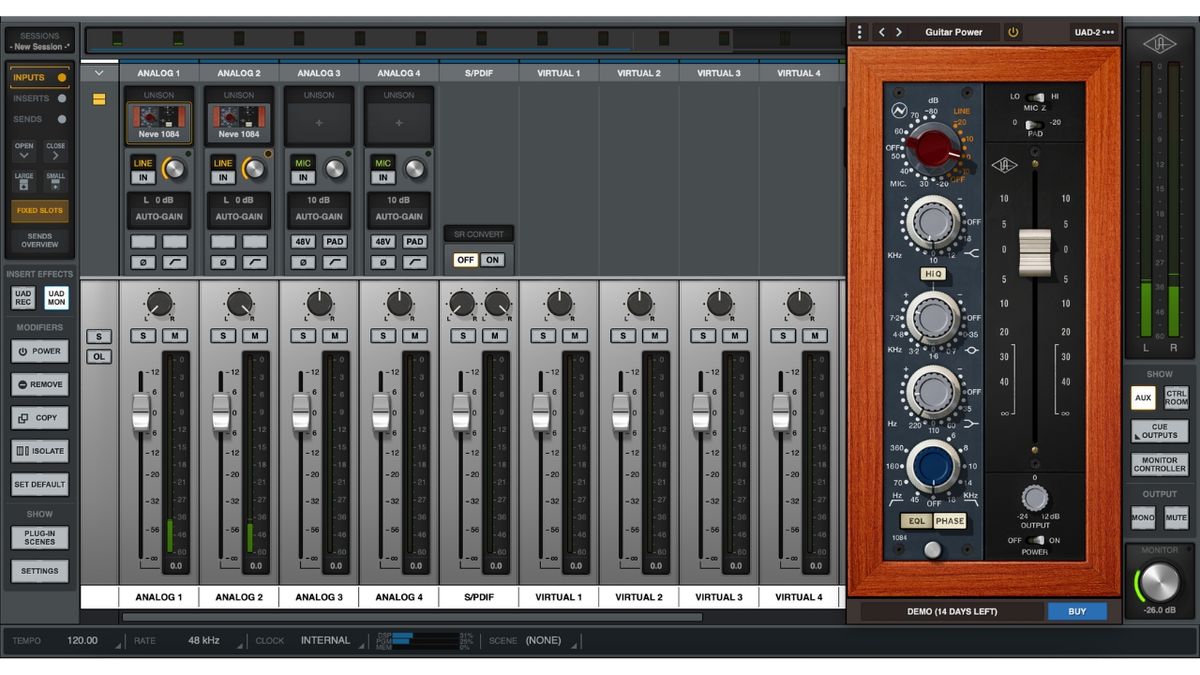Screen dimensions: 1200x675
Task: Click the red Neve 1084 gain knob
Action: click(933, 149)
